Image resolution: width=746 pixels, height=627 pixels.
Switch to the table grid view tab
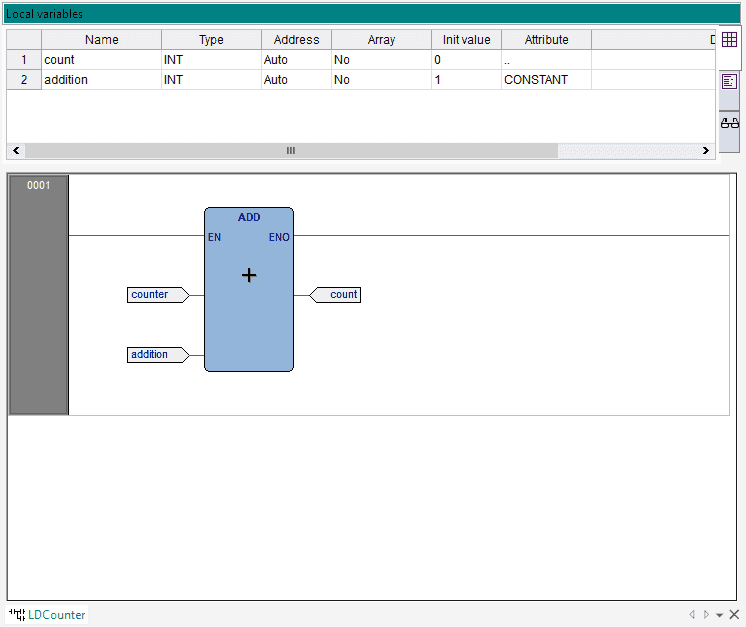(x=730, y=40)
